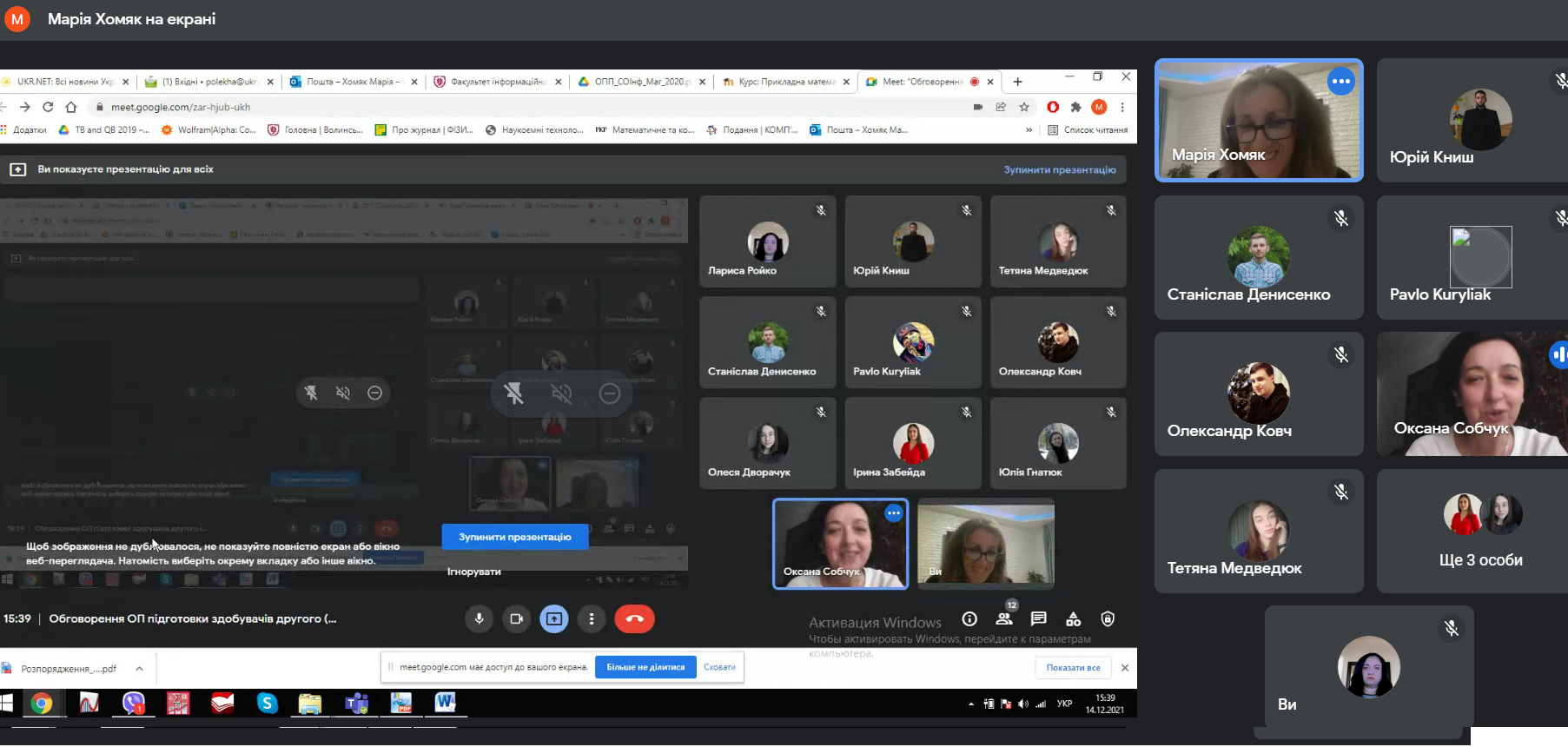Open the chat with everyone panel
The width and height of the screenshot is (1568, 747).
tap(1038, 619)
